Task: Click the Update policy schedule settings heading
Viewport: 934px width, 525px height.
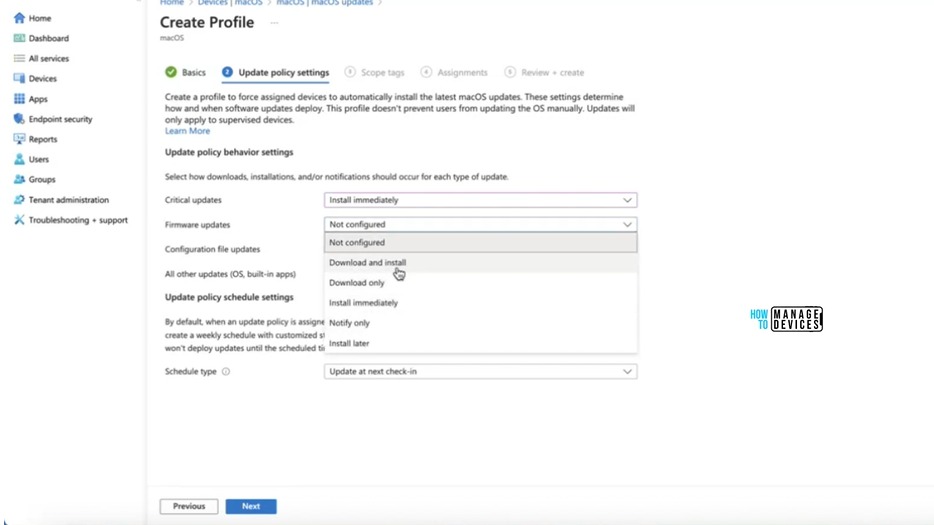Action: pyautogui.click(x=229, y=297)
